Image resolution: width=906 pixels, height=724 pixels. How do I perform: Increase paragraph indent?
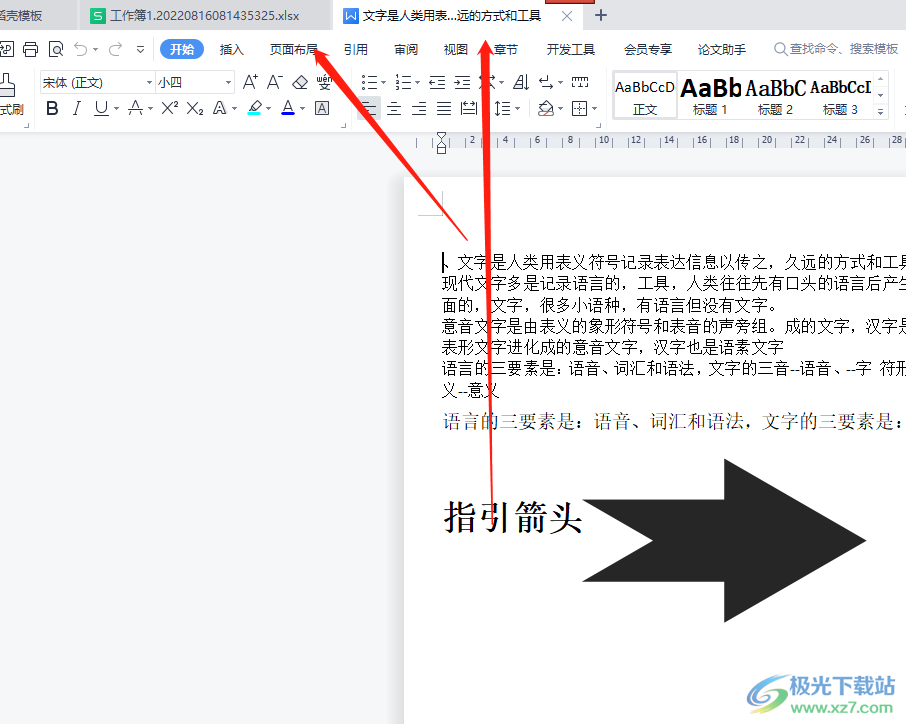[462, 83]
